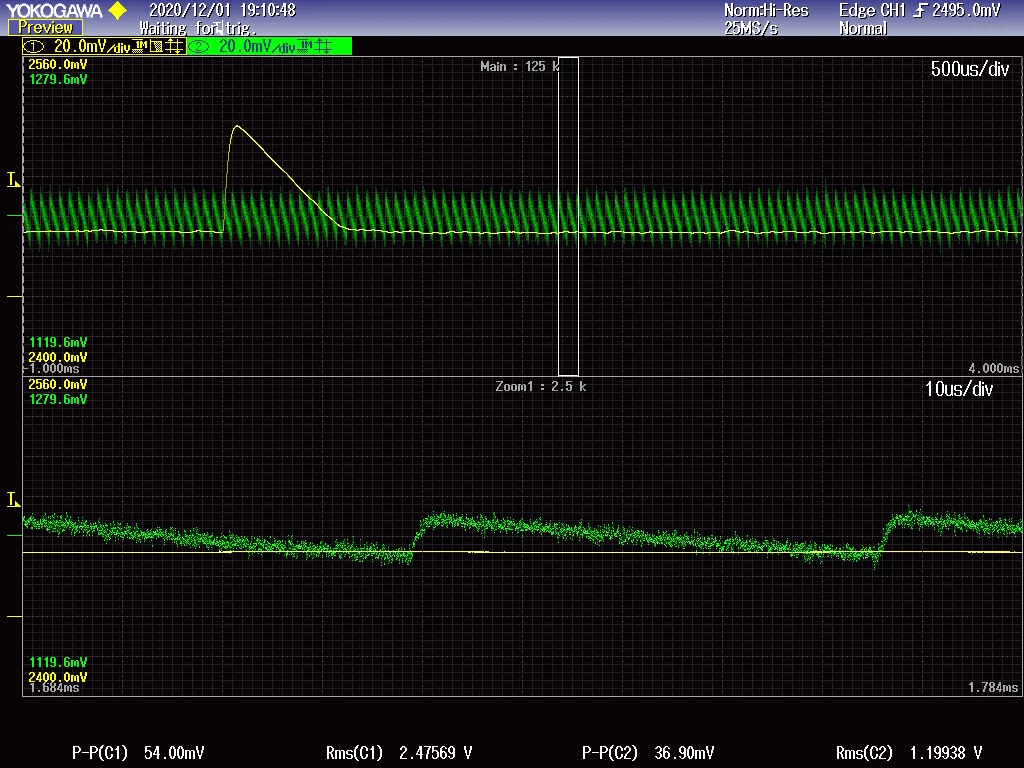Click the 2400.0mV lower scale in main window
Screen dimensions: 1024x768
click(x=57, y=357)
